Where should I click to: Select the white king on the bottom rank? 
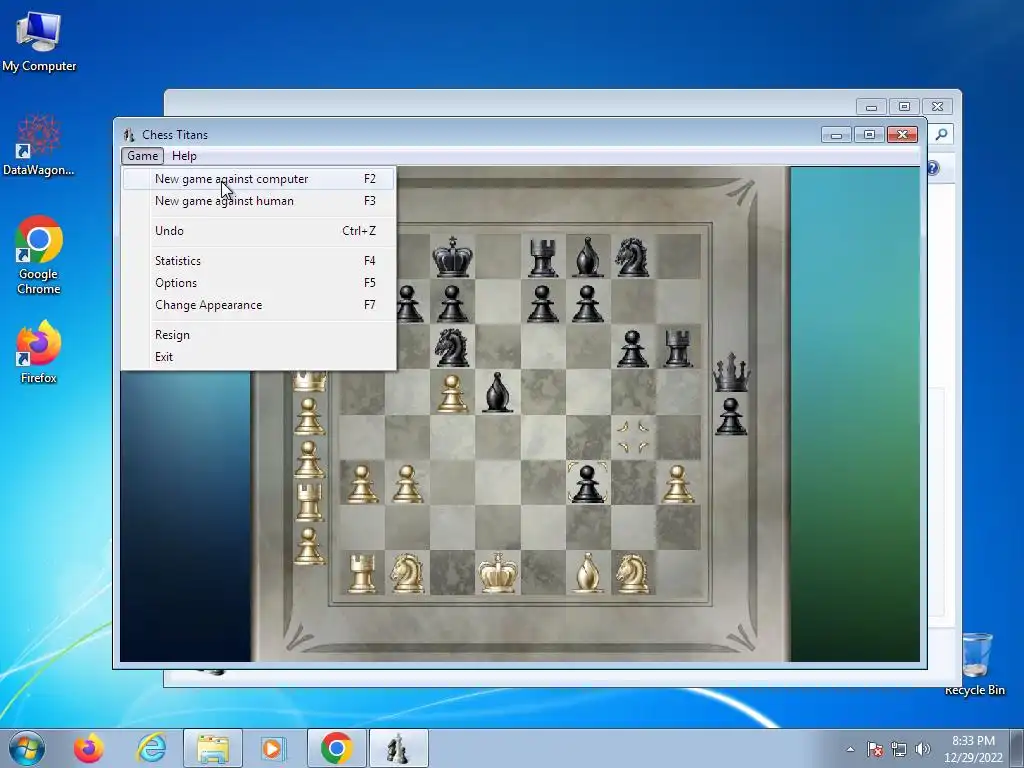pyautogui.click(x=498, y=573)
